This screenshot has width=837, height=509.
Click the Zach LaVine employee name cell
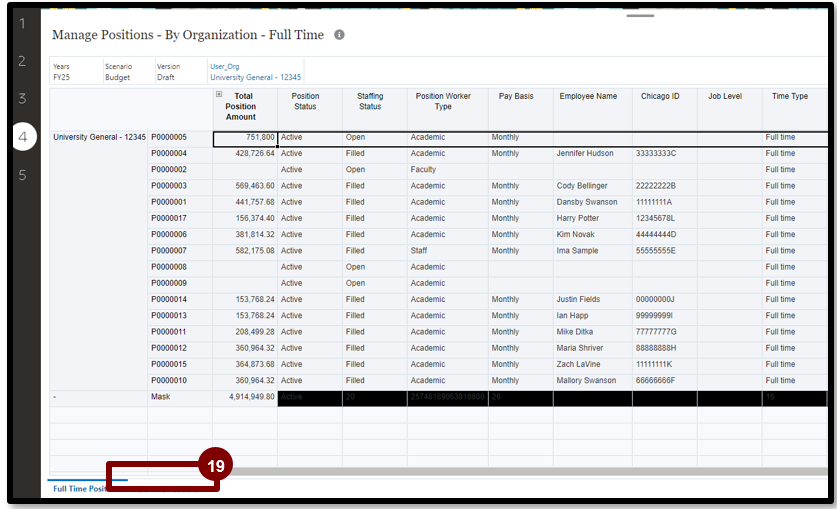593,364
